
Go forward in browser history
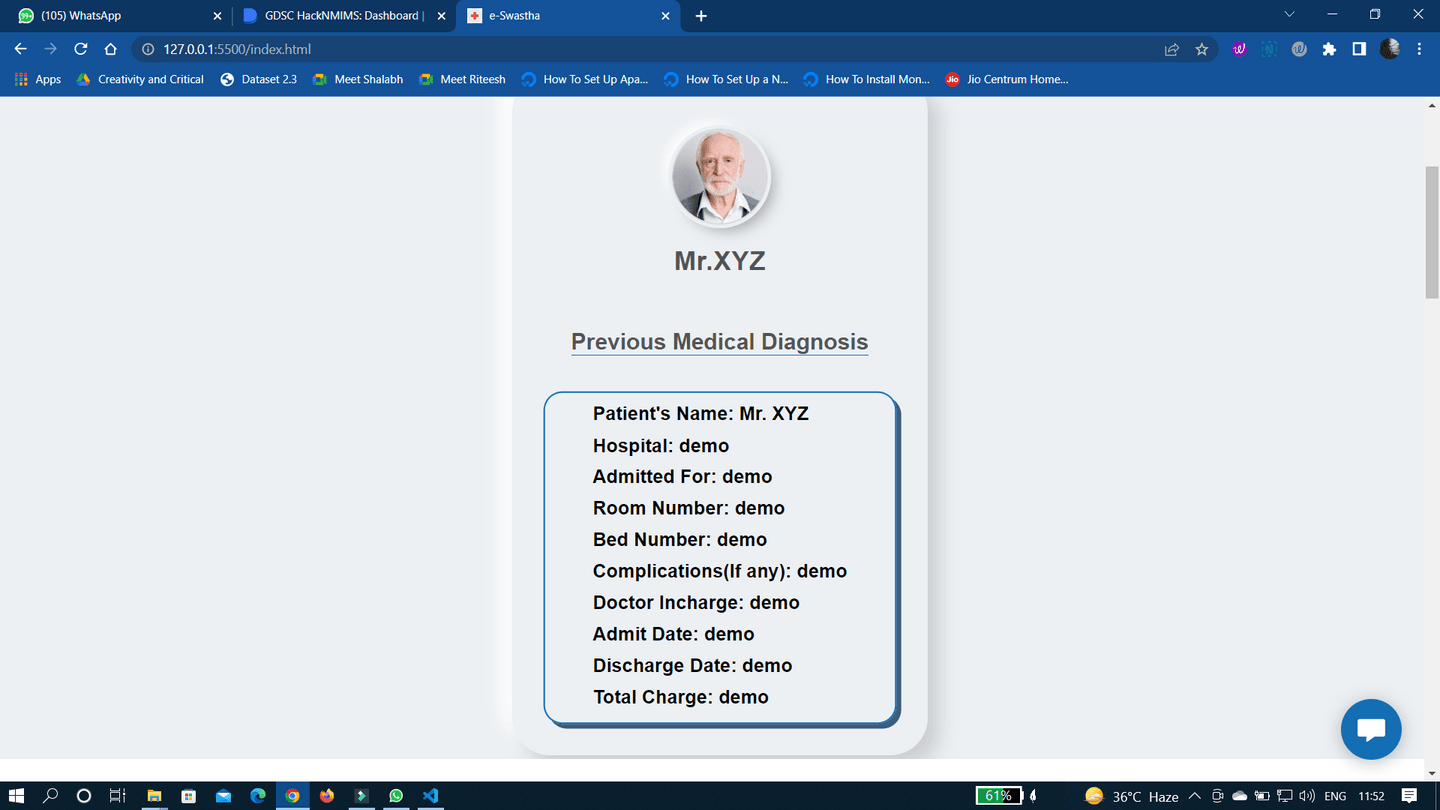tap(50, 49)
